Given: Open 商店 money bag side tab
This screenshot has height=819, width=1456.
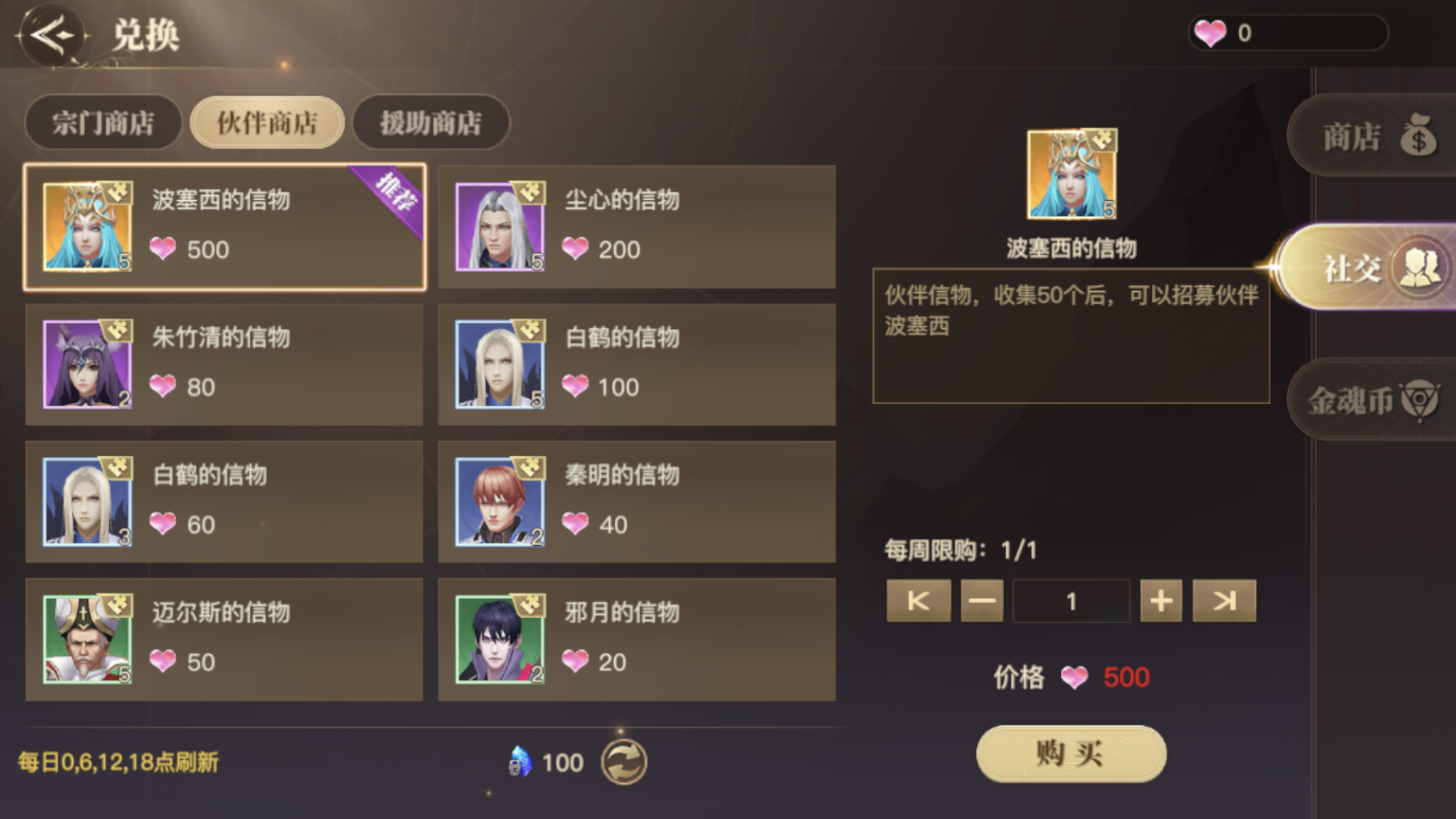Looking at the screenshot, I should click(x=1372, y=136).
